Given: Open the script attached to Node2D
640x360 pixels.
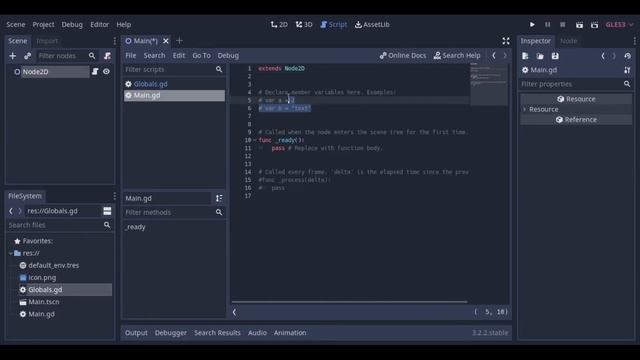Looking at the screenshot, I should 95,71.
